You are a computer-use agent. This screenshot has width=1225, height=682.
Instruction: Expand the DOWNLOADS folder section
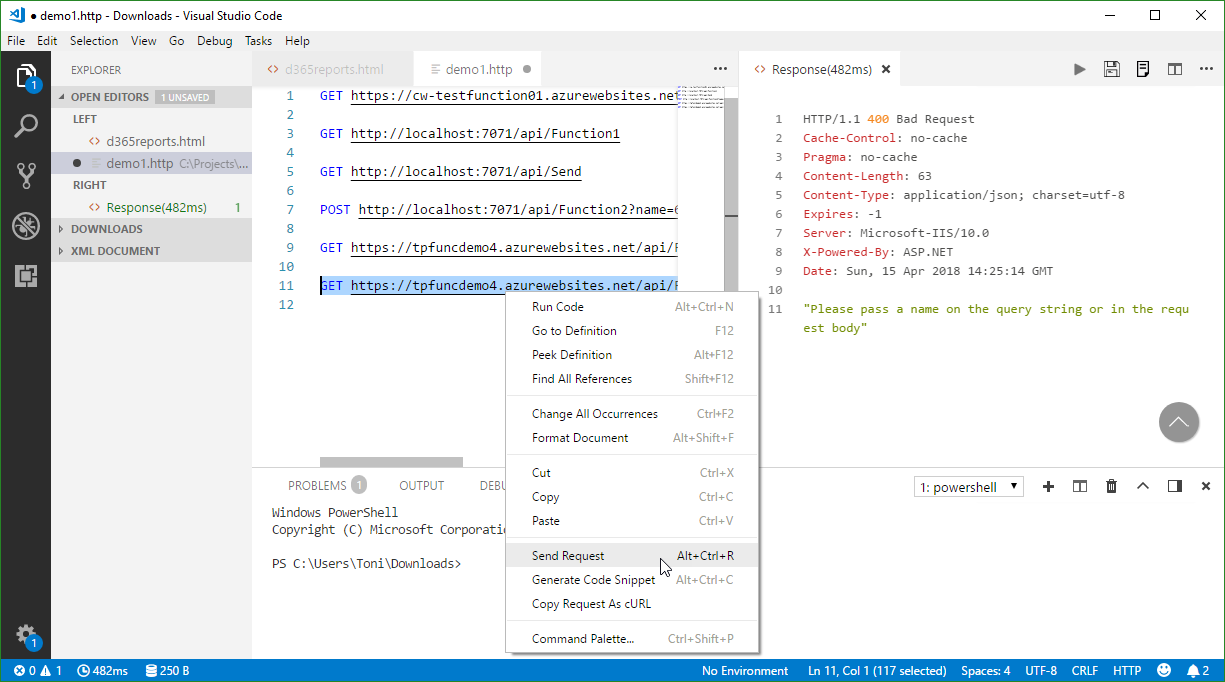pyautogui.click(x=107, y=229)
